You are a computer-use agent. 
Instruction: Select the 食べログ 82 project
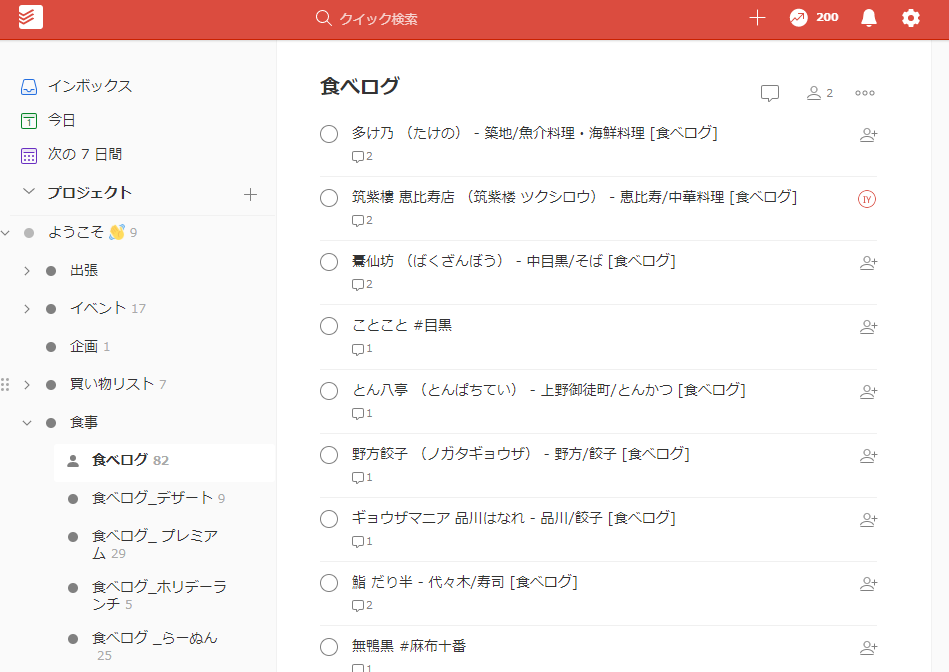pos(165,461)
